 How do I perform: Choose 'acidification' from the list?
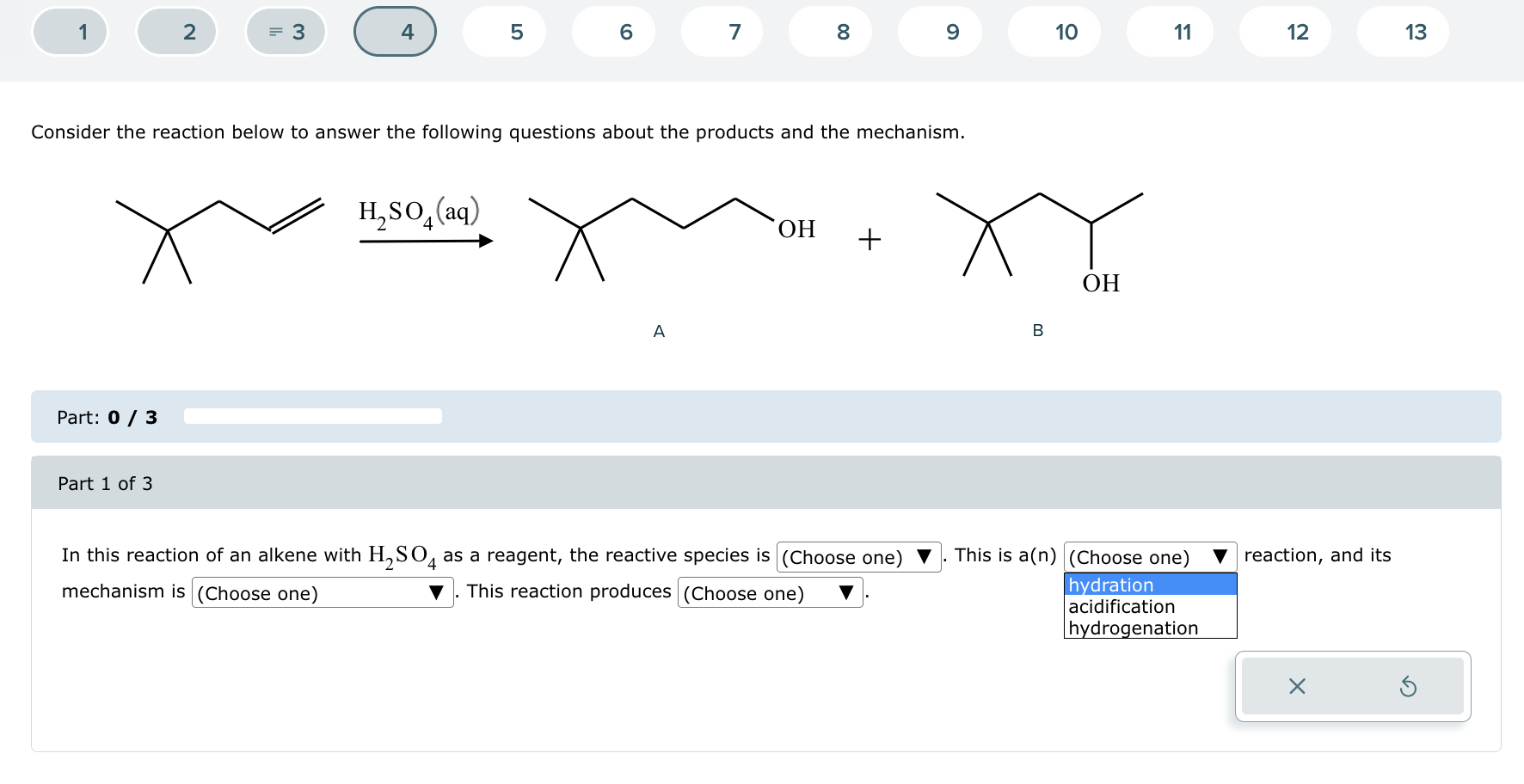pyautogui.click(x=1150, y=607)
